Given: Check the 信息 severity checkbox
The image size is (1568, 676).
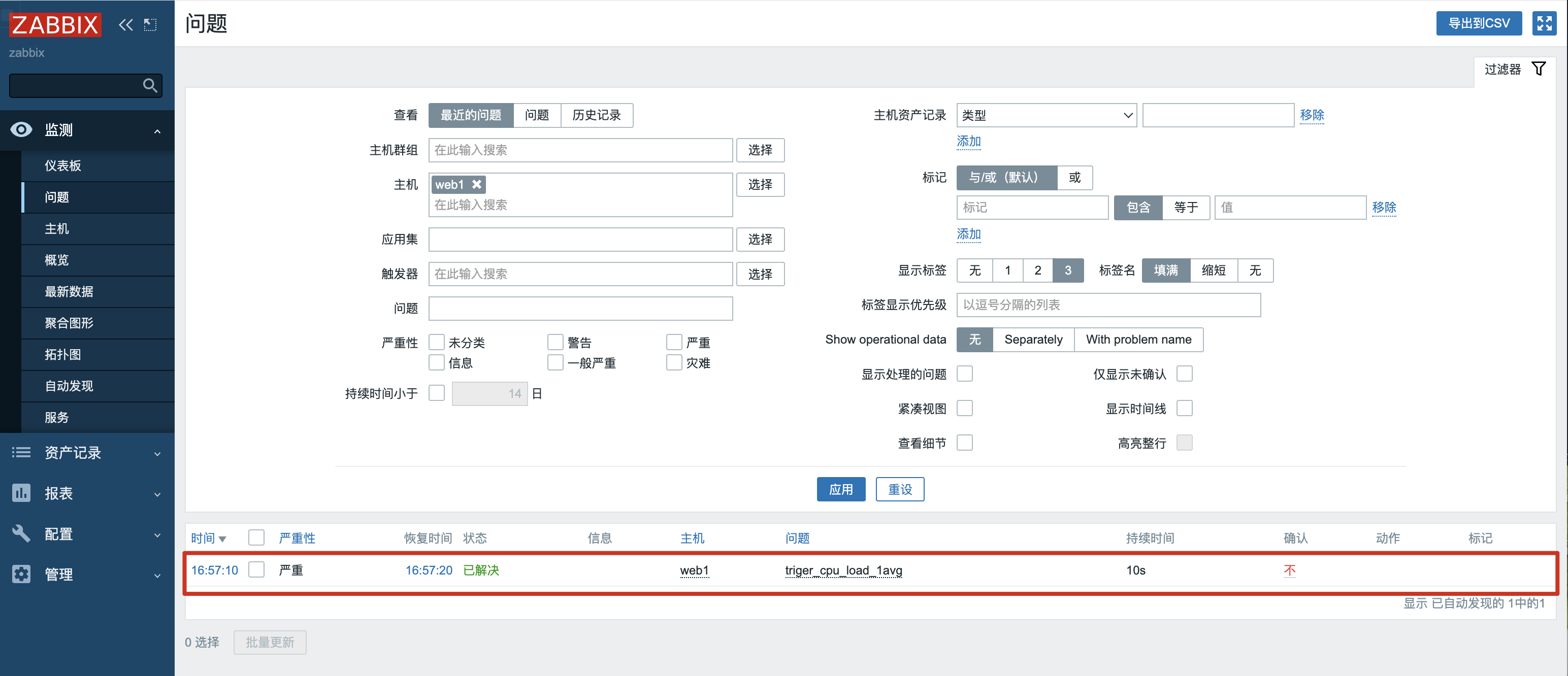Looking at the screenshot, I should (437, 363).
